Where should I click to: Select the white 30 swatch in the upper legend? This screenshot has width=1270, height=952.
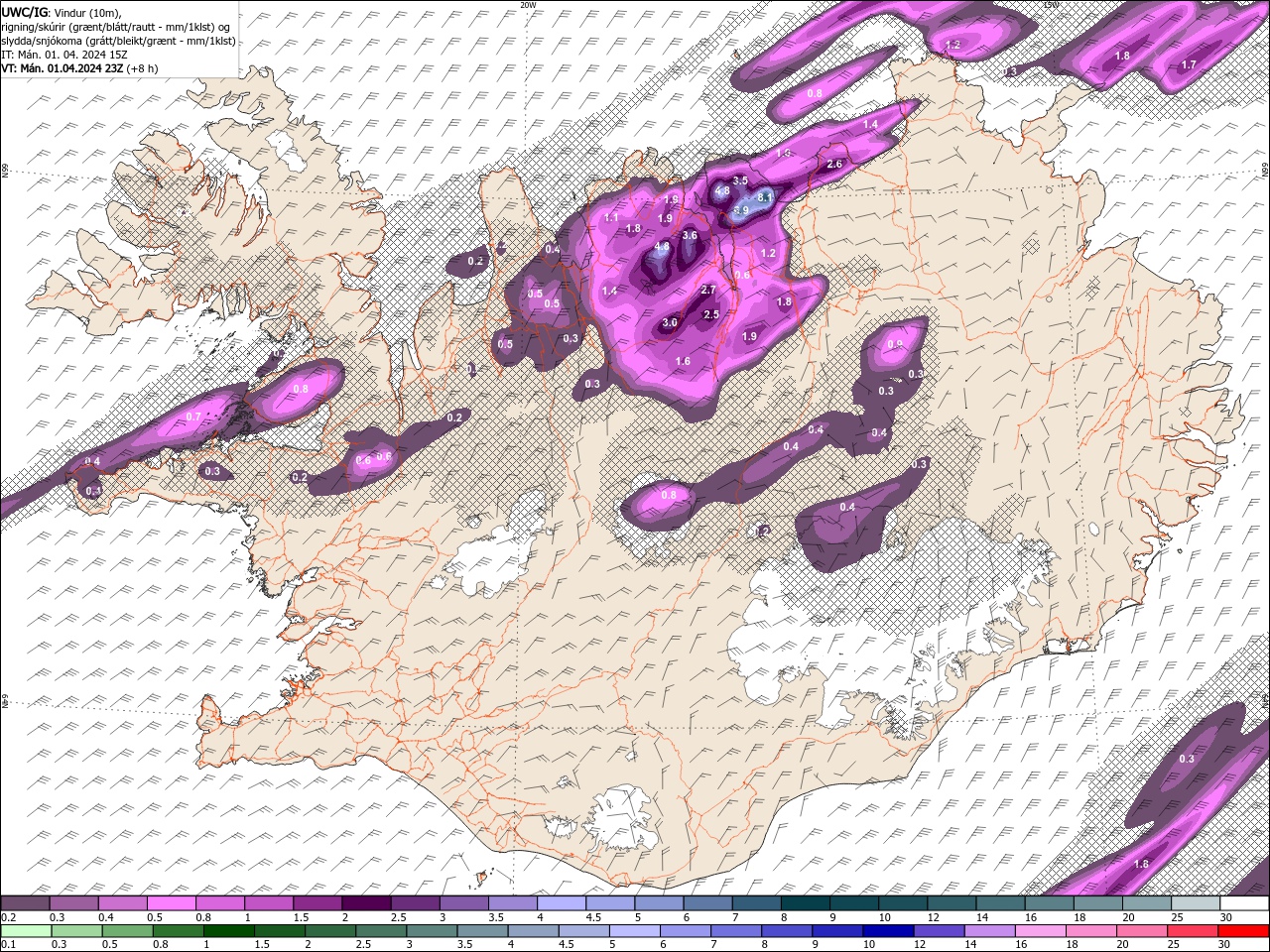tap(1245, 903)
